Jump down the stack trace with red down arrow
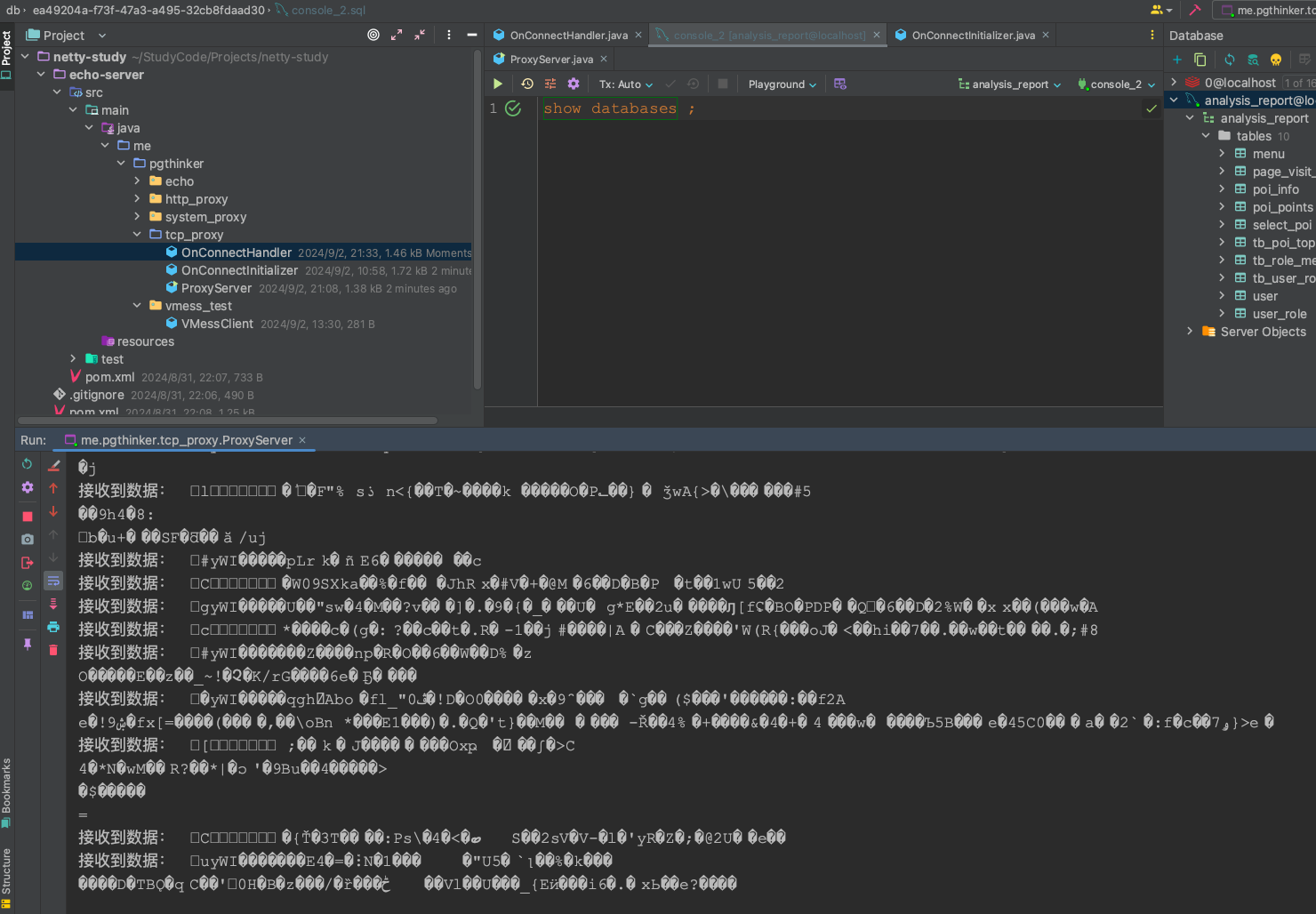The width and height of the screenshot is (1316, 914). coord(53,511)
